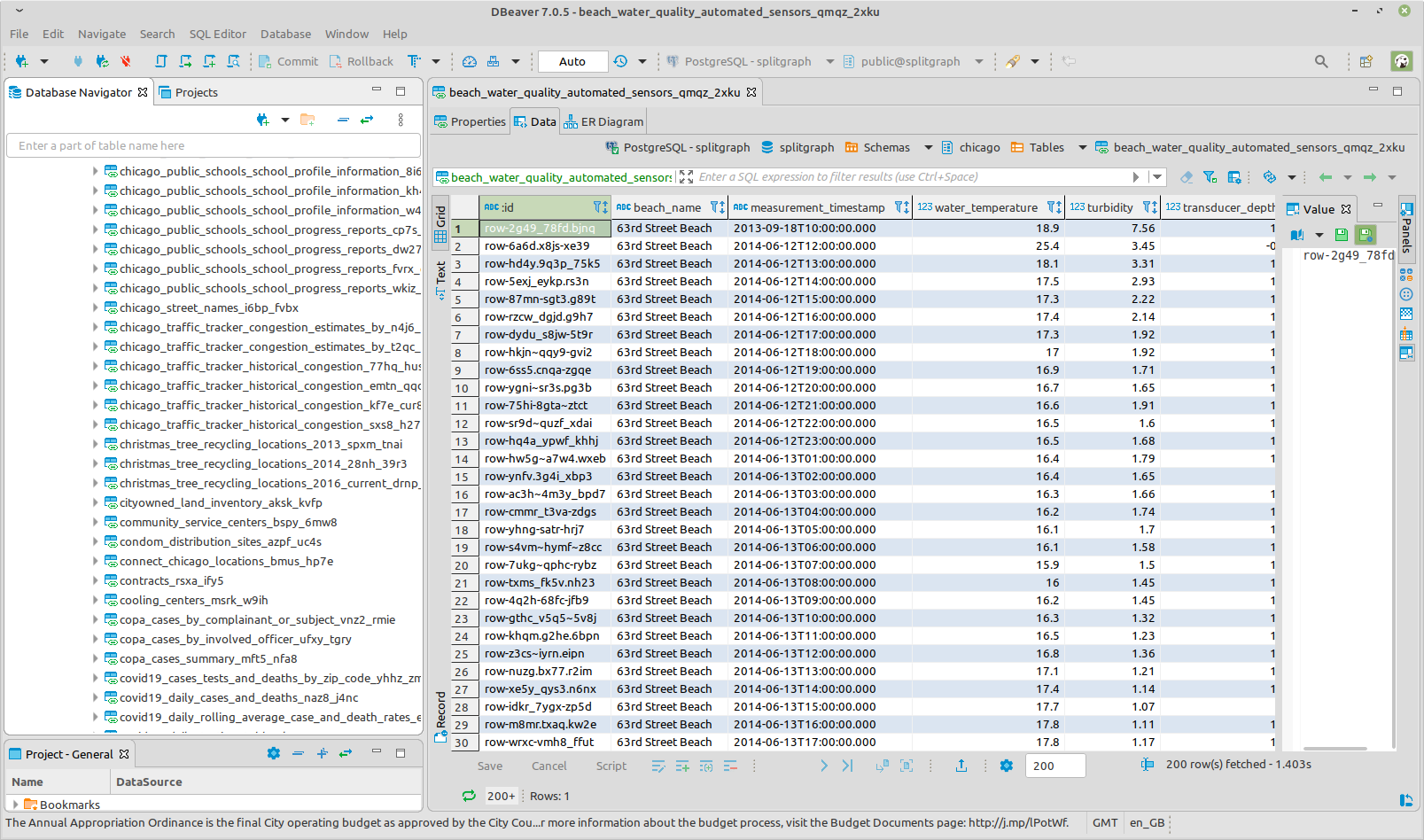Click the Rollback transaction button

point(361,61)
